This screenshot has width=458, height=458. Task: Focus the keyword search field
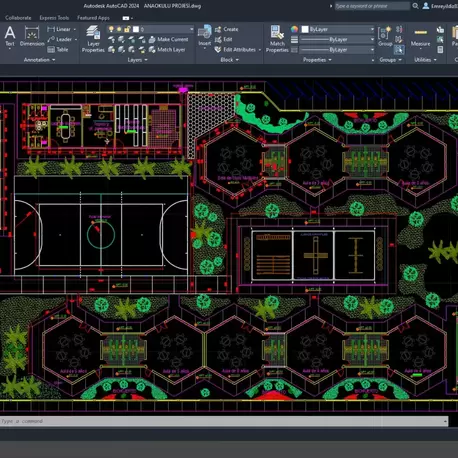coord(372,6)
